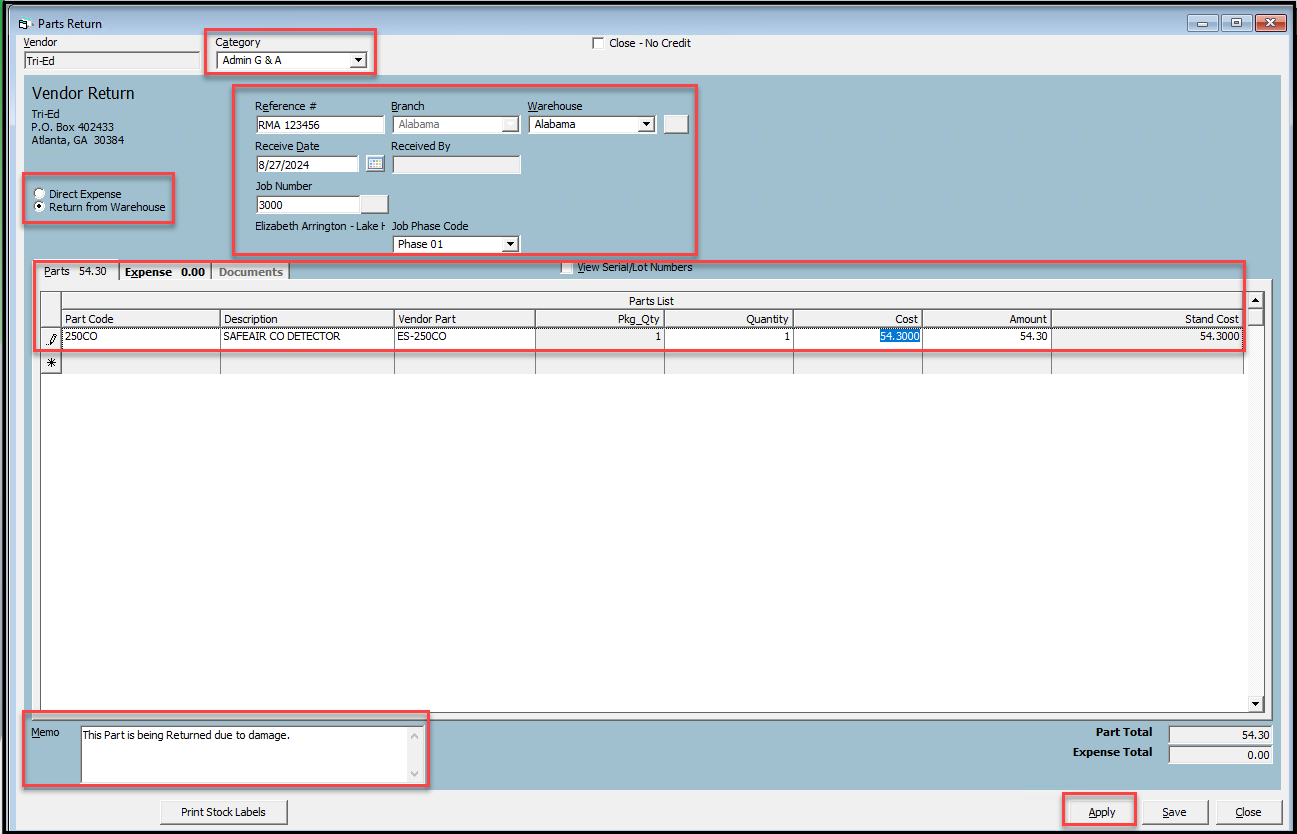This screenshot has height=834, width=1297.
Task: Switch to the Expense tab
Action: pos(165,272)
